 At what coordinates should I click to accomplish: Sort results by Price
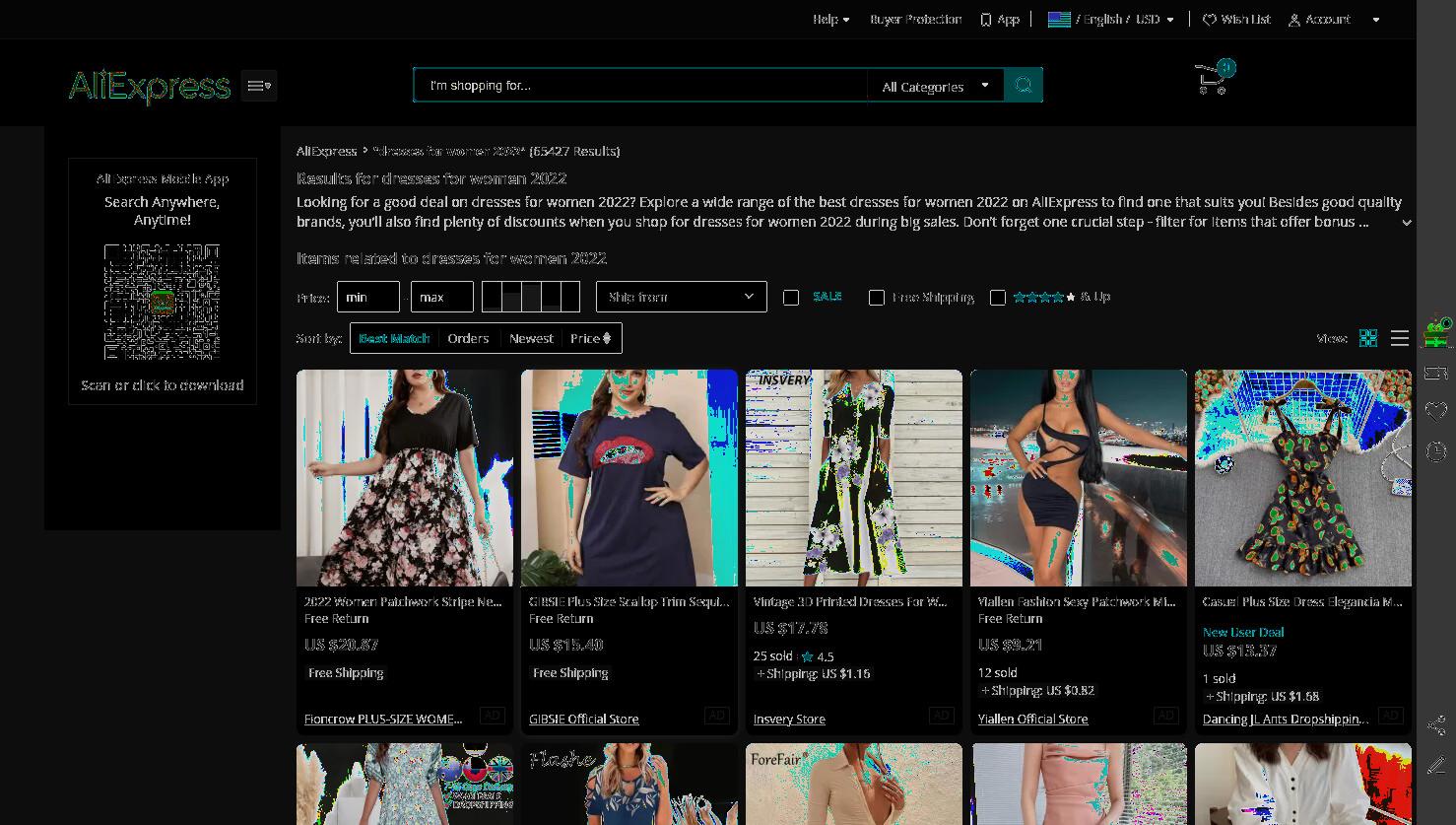pyautogui.click(x=591, y=338)
